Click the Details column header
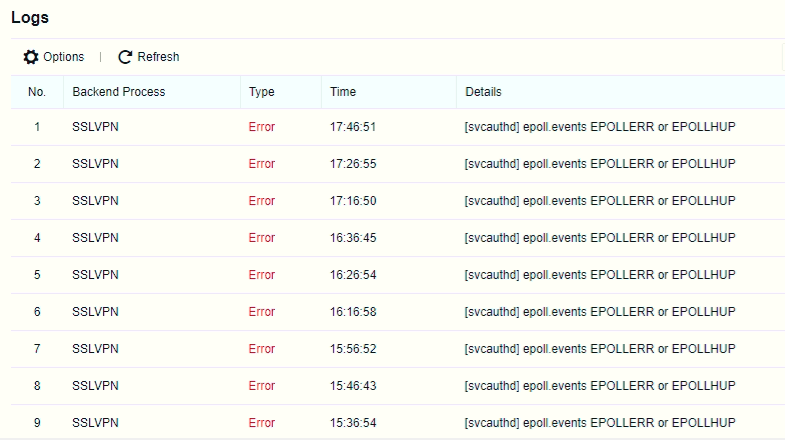This screenshot has width=785, height=440. point(484,92)
